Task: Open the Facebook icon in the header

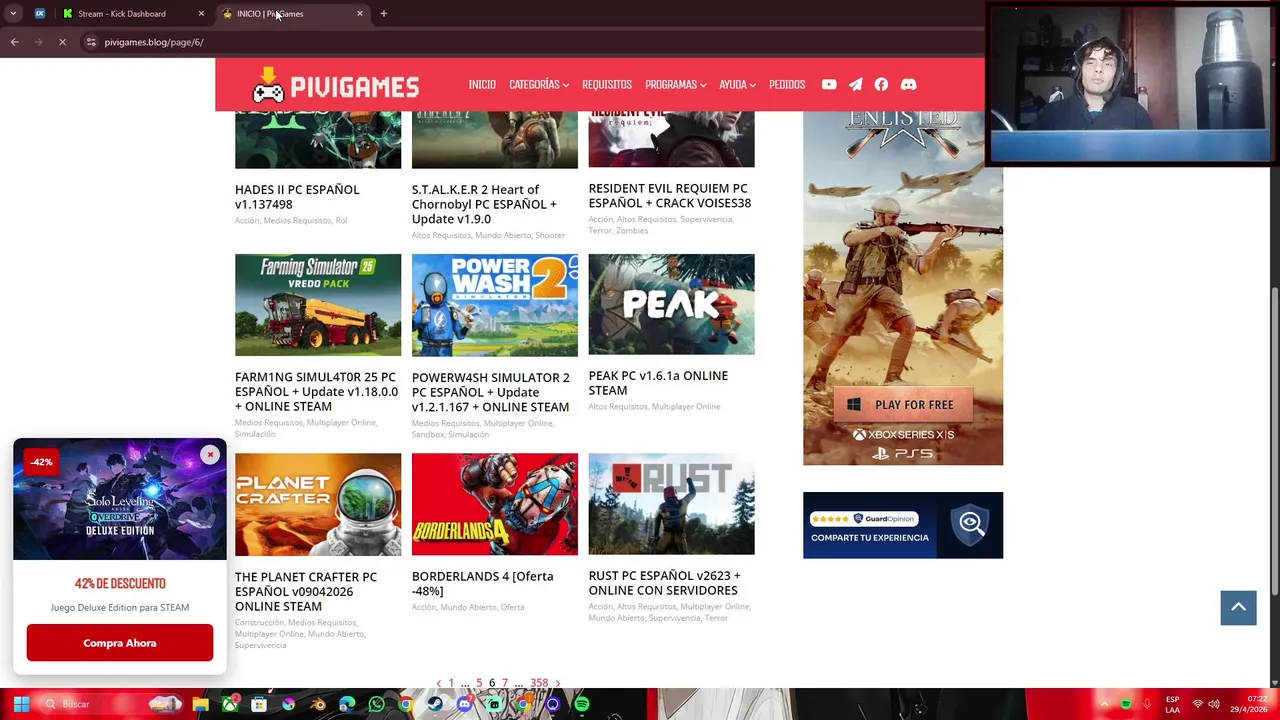Action: [881, 85]
